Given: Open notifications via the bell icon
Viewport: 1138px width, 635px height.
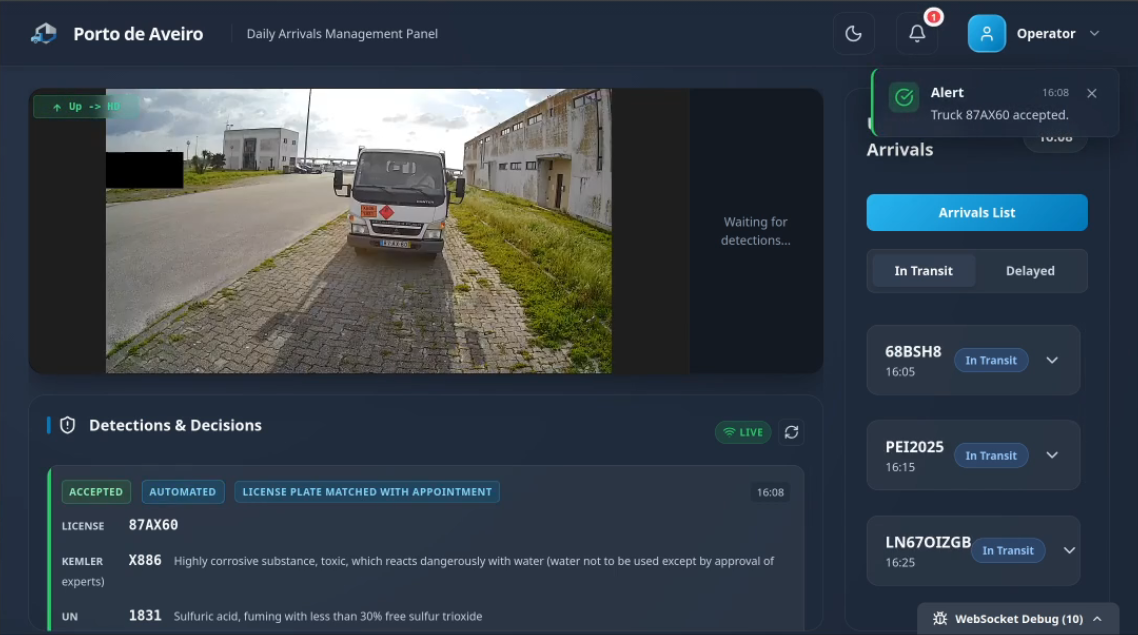Looking at the screenshot, I should (915, 34).
